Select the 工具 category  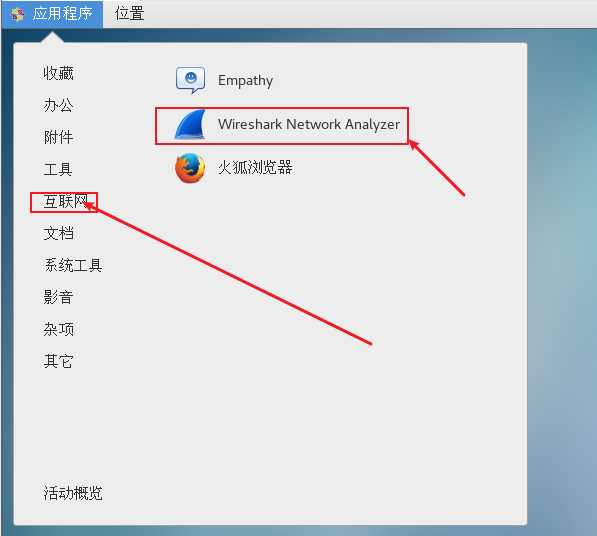tap(58, 169)
